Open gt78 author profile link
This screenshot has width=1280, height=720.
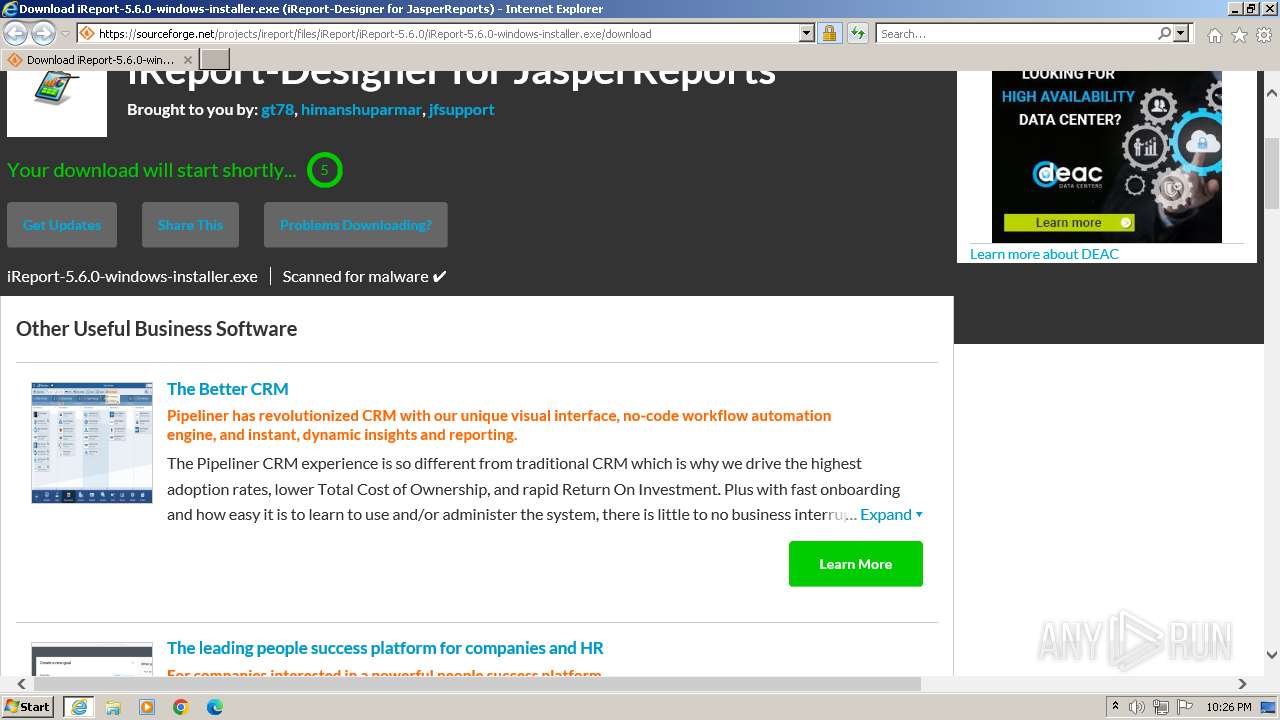pyautogui.click(x=277, y=109)
